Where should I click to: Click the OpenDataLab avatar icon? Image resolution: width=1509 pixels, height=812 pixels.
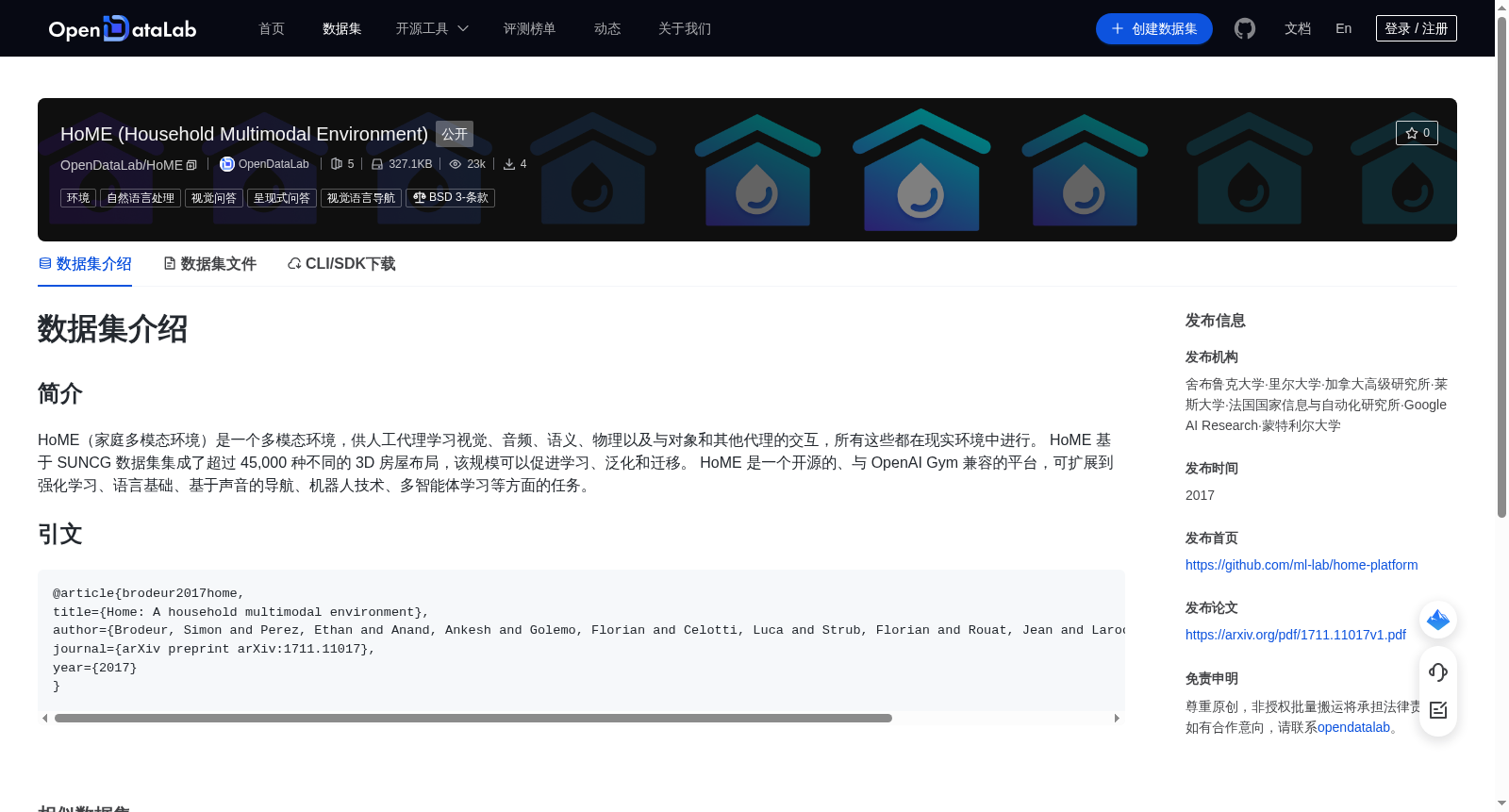click(x=226, y=164)
